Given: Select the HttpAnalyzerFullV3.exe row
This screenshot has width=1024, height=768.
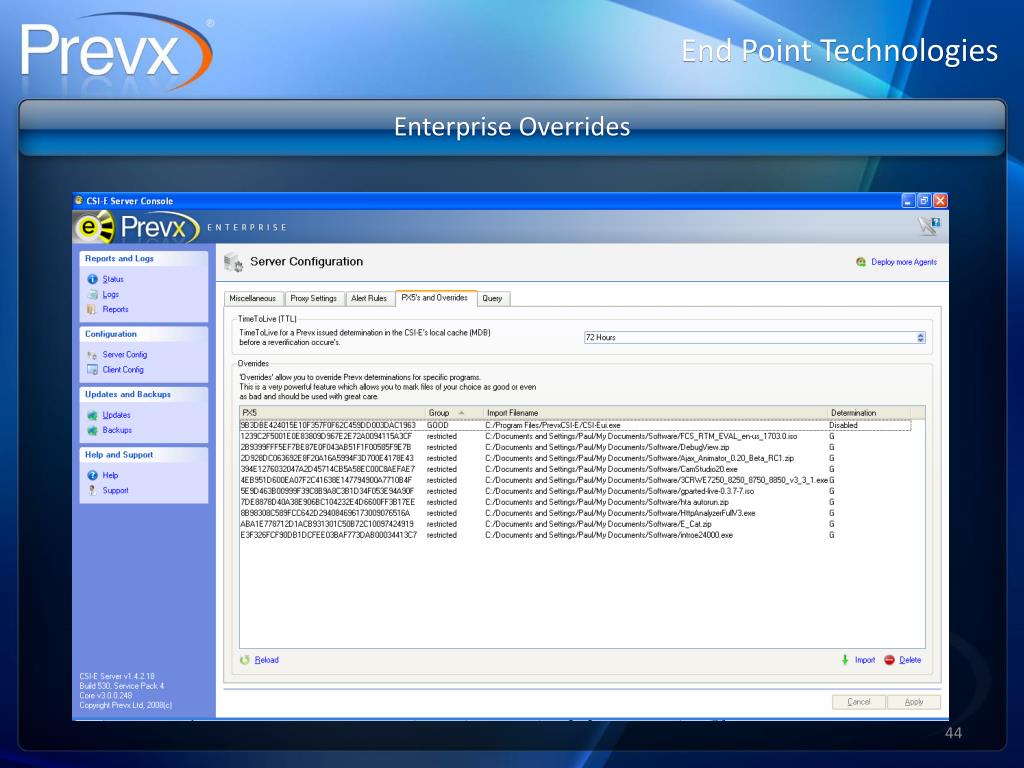Looking at the screenshot, I should [575, 513].
